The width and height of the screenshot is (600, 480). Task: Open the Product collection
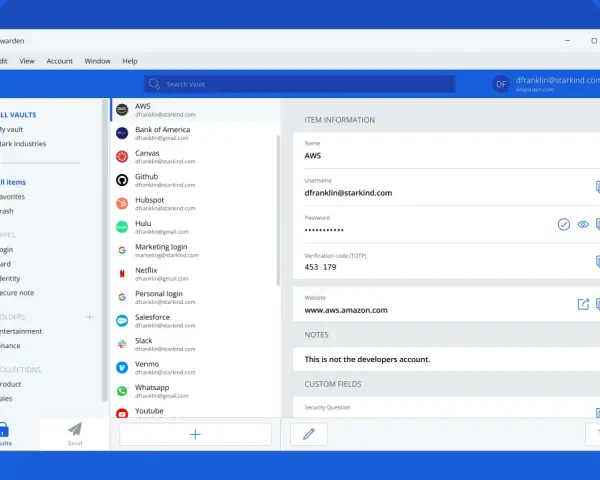pos(10,384)
